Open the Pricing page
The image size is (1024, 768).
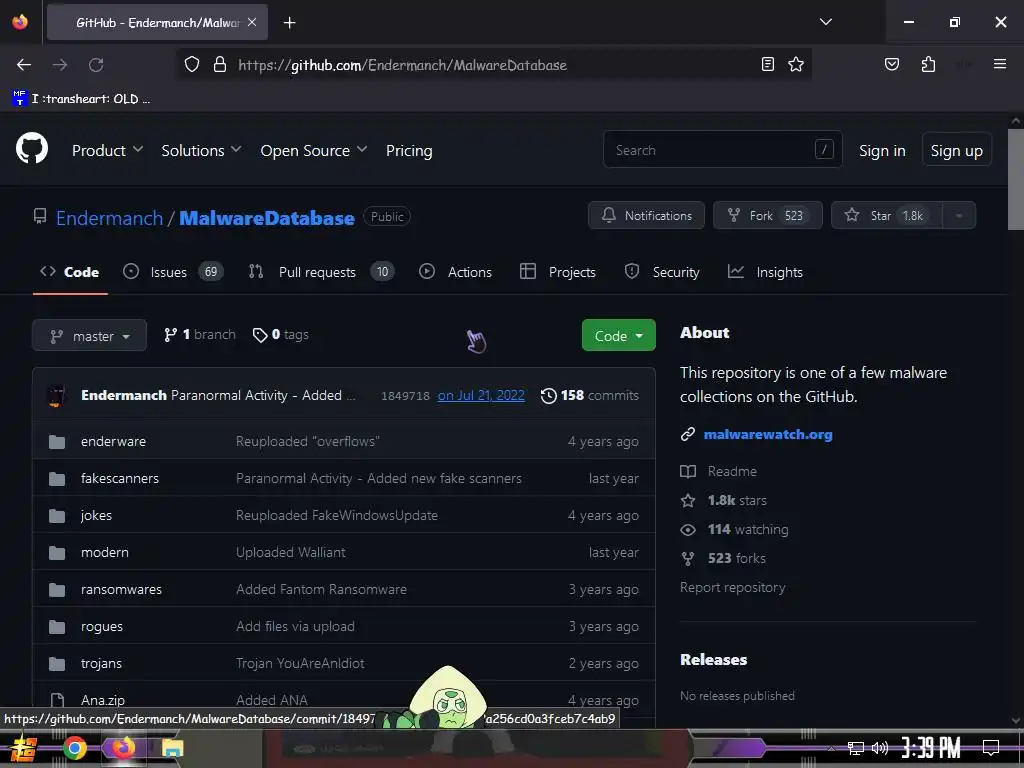click(409, 150)
